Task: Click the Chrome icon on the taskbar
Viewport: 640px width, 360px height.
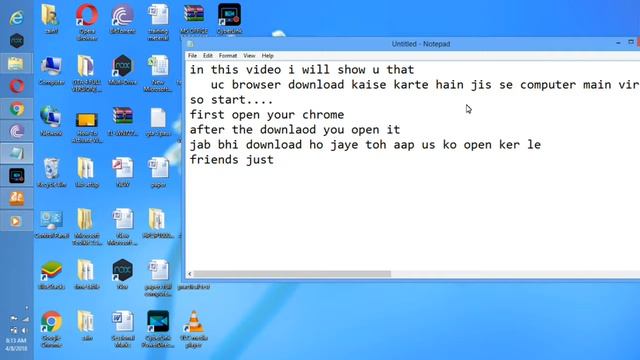Action: click(17, 109)
